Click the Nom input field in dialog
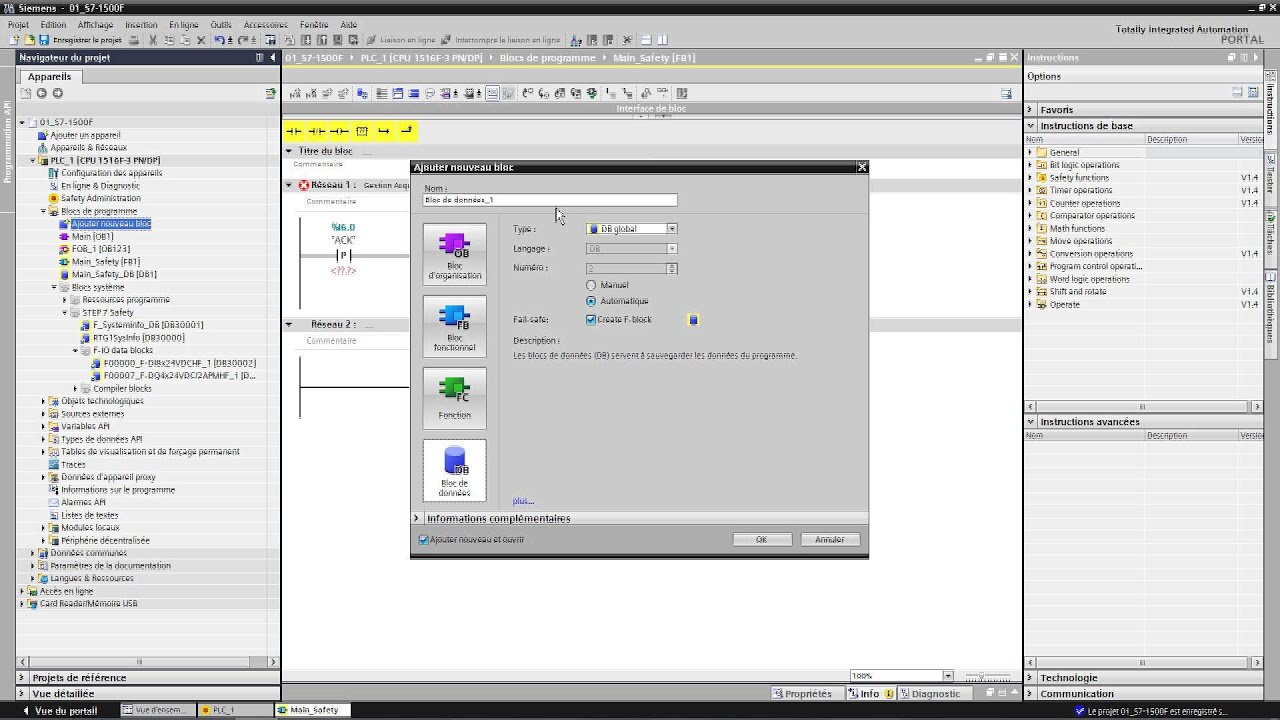Screen dimensions: 1280x720 tap(550, 200)
